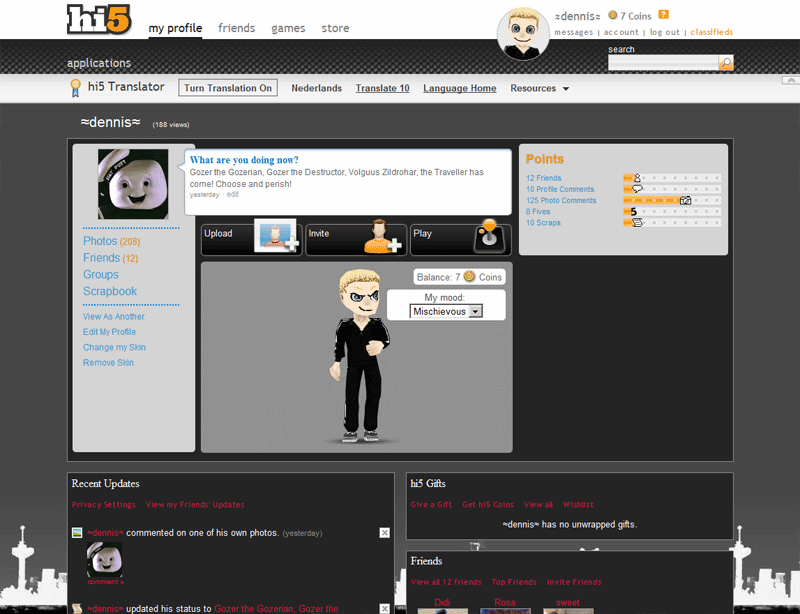Viewport: 800px width, 614px height.
Task: Click the hi5 Translator ribbon badge icon
Action: (76, 88)
